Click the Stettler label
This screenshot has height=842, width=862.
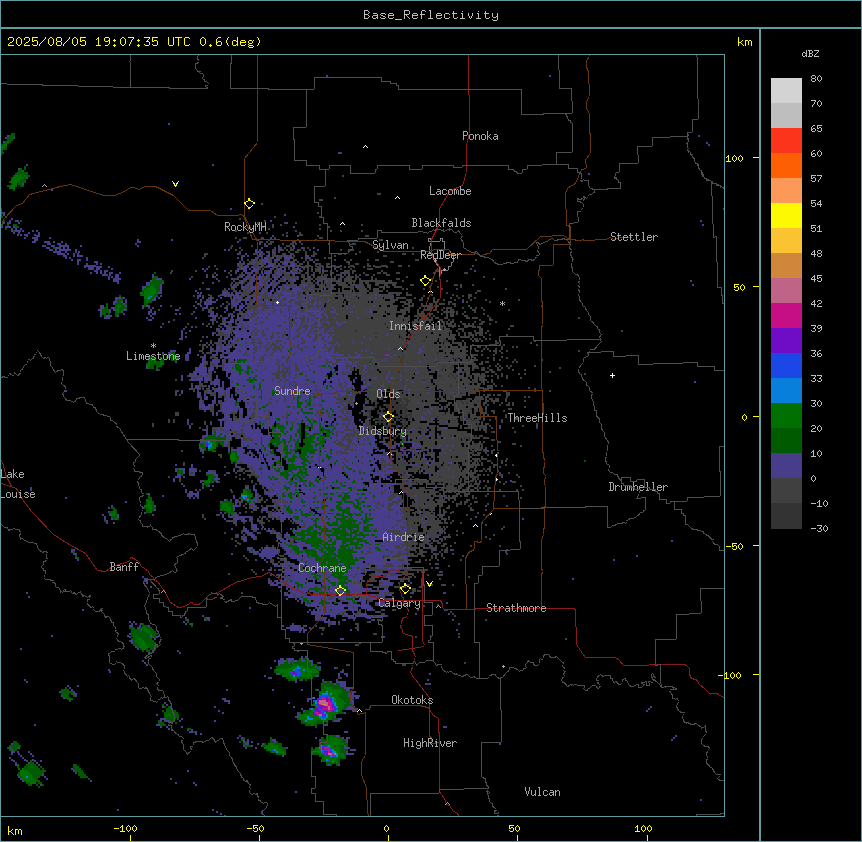[634, 237]
